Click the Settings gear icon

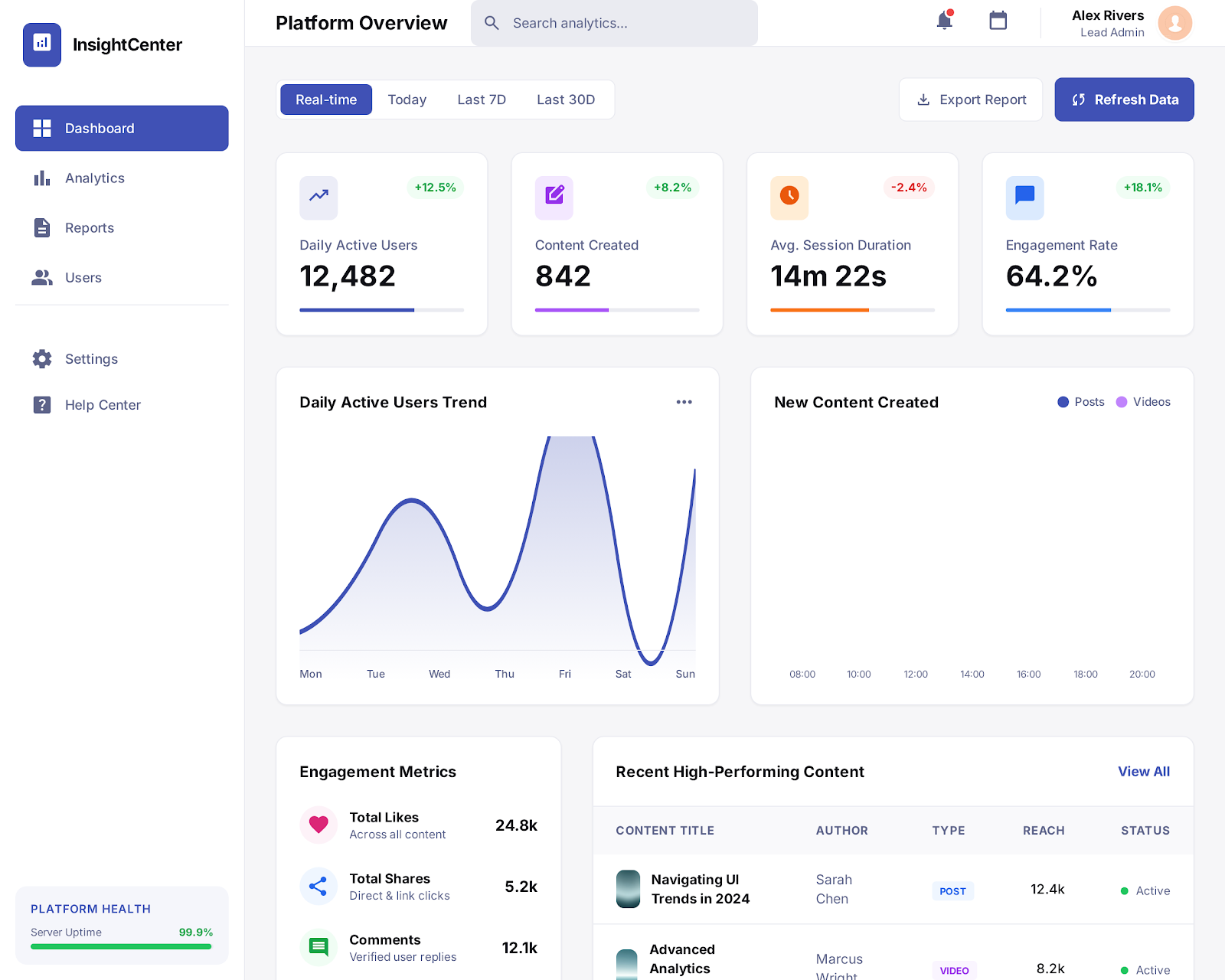(x=42, y=358)
